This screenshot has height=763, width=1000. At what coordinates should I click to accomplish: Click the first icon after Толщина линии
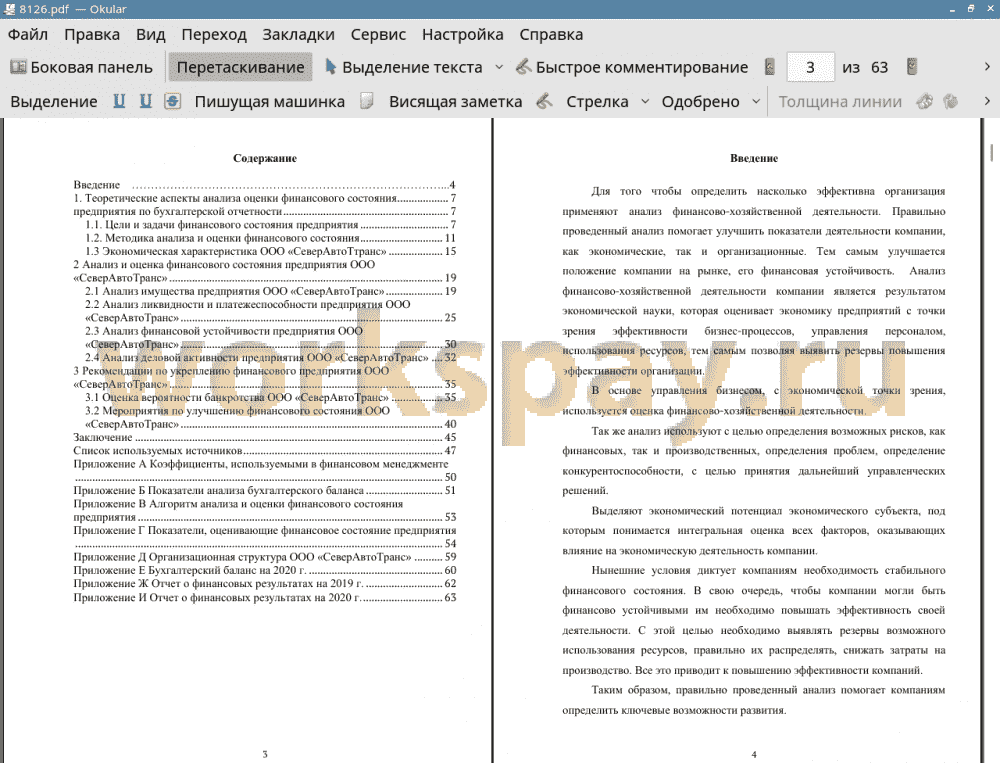pos(924,101)
